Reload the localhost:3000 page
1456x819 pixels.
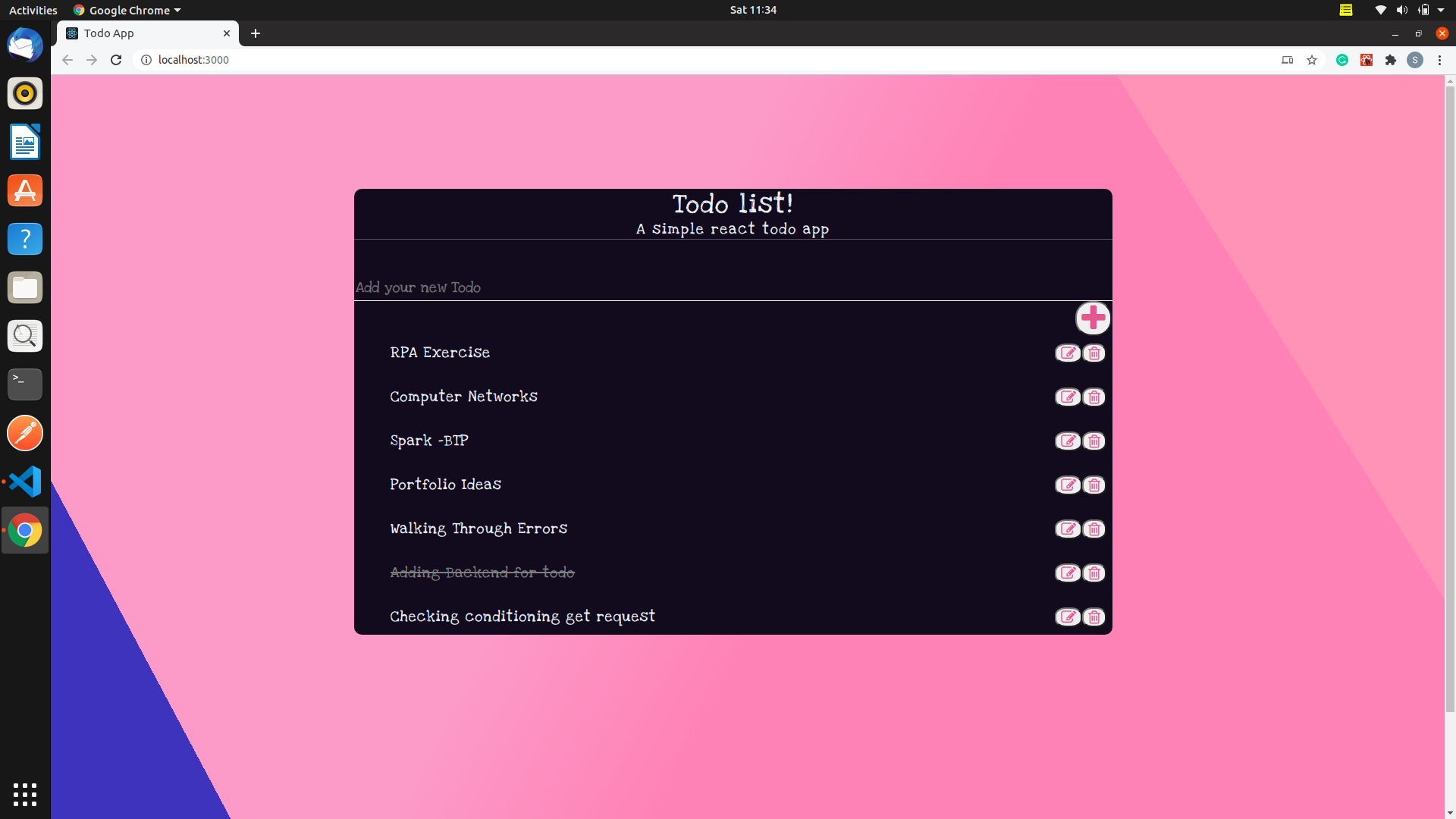116,60
